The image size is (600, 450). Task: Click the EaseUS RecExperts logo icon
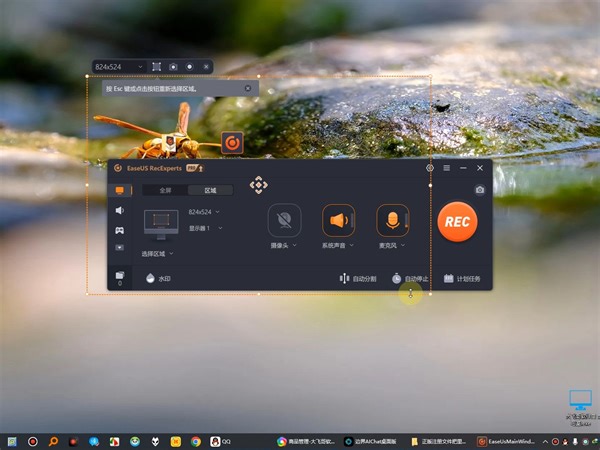pos(118,168)
